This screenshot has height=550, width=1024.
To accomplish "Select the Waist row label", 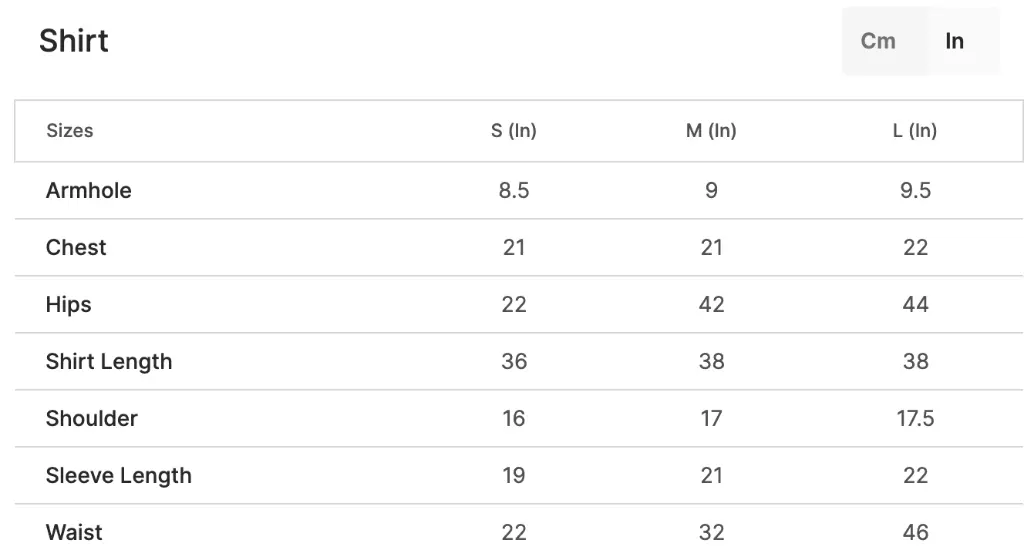I will pos(74,532).
